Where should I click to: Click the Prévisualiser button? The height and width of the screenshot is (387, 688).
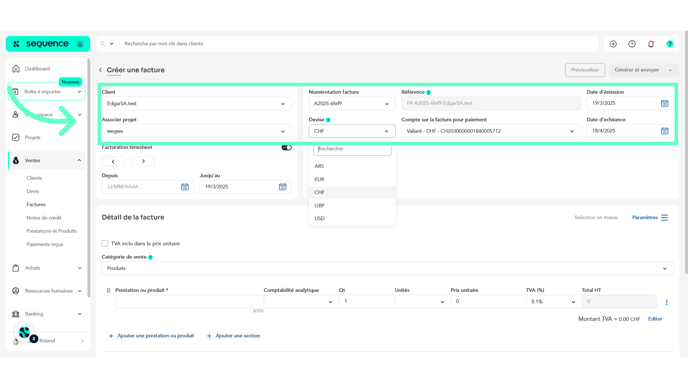(x=585, y=70)
